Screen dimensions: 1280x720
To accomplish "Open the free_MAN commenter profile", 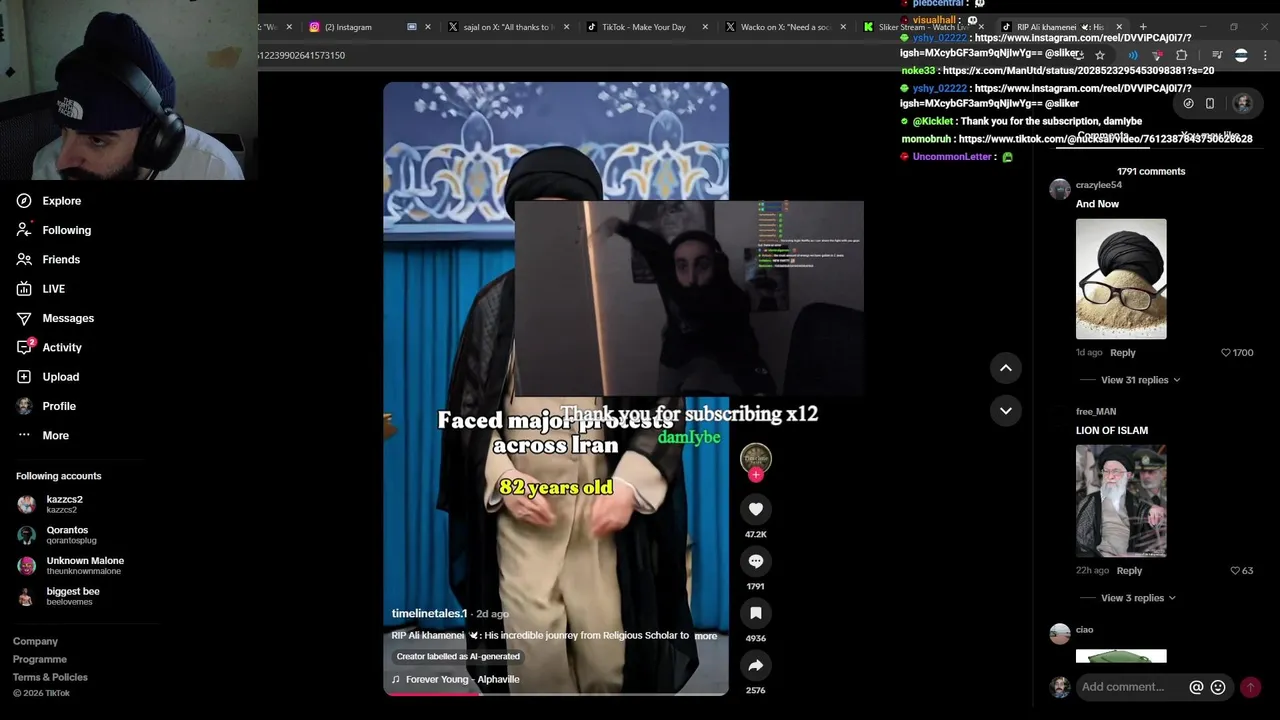I will tap(1096, 412).
